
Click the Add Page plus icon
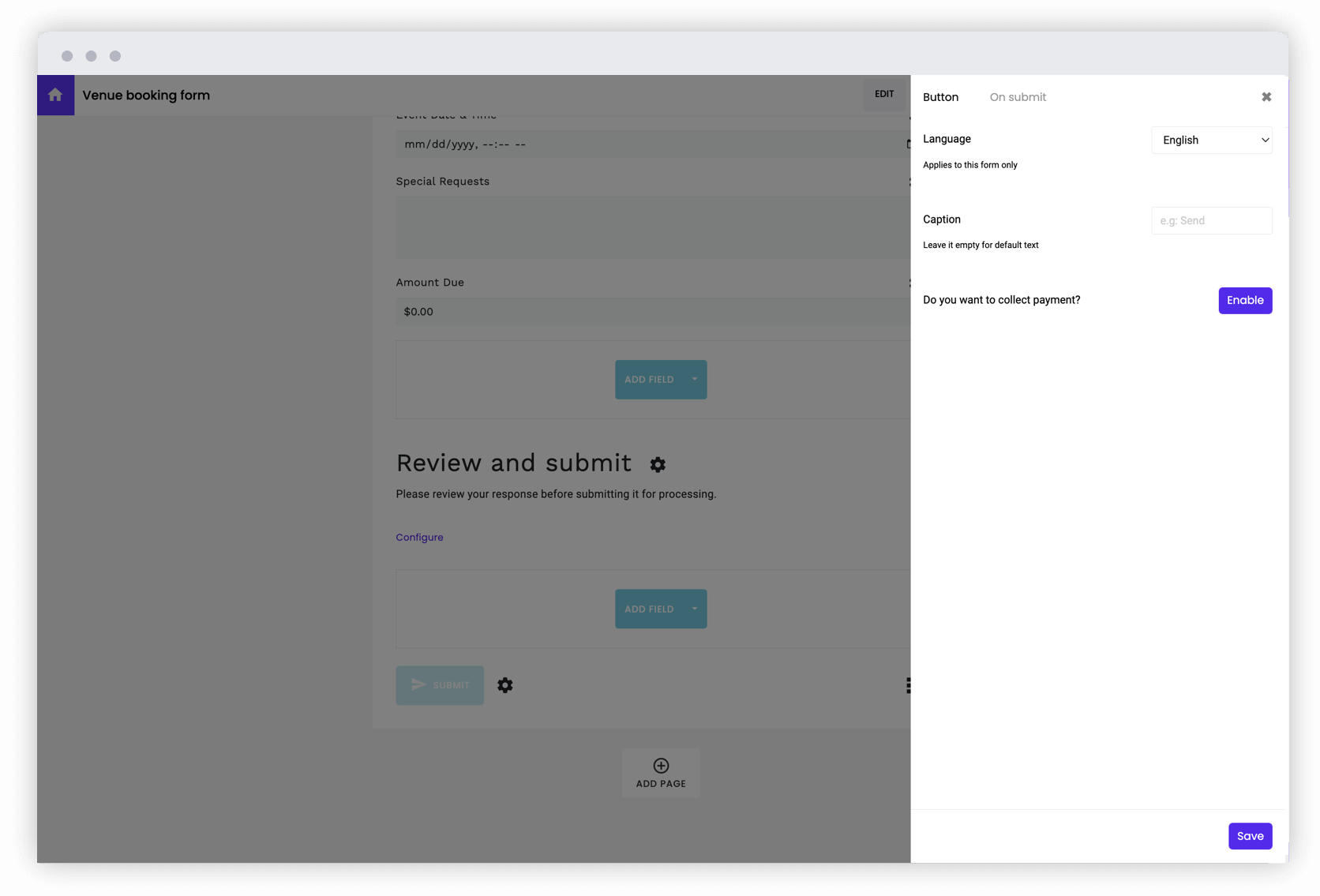pos(660,764)
